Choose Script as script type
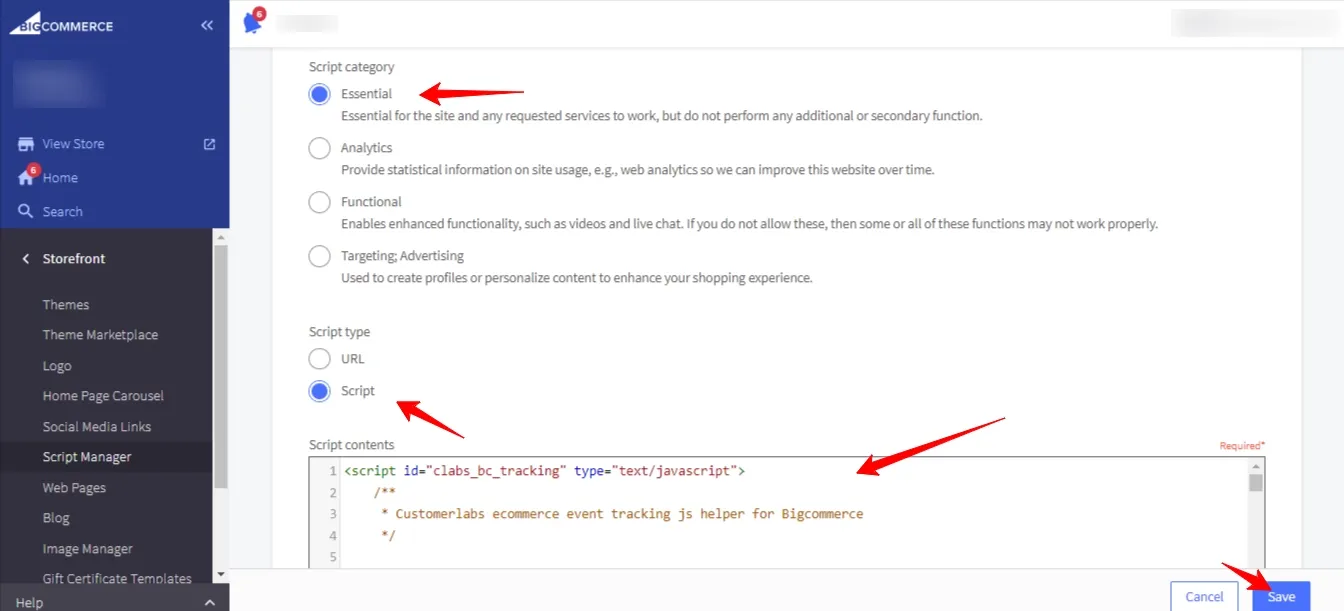Viewport: 1344px width, 611px height. [x=319, y=391]
